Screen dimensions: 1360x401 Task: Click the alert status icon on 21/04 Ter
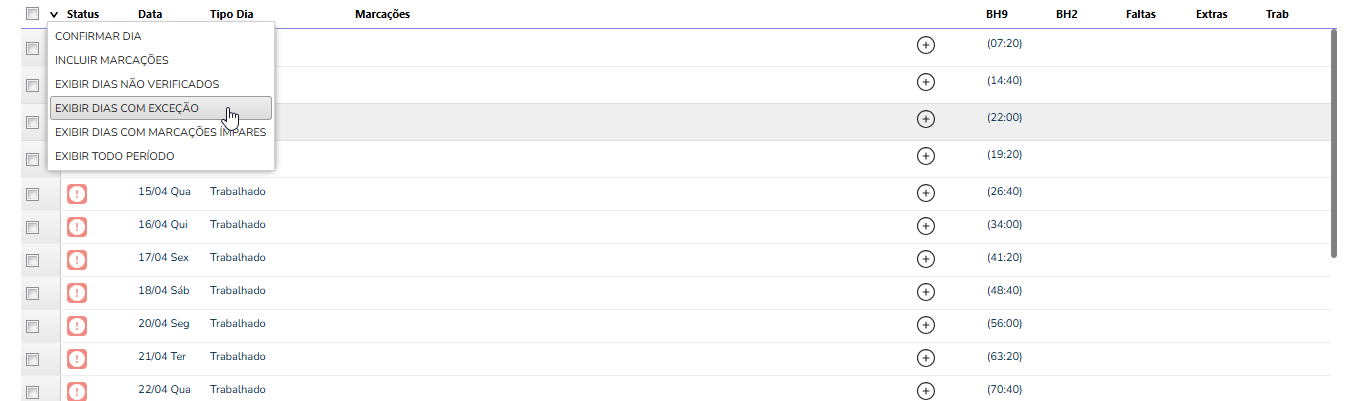tap(77, 358)
